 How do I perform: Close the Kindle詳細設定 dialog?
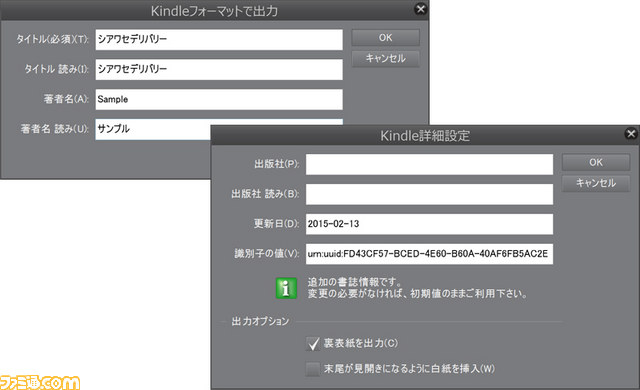pos(631,133)
